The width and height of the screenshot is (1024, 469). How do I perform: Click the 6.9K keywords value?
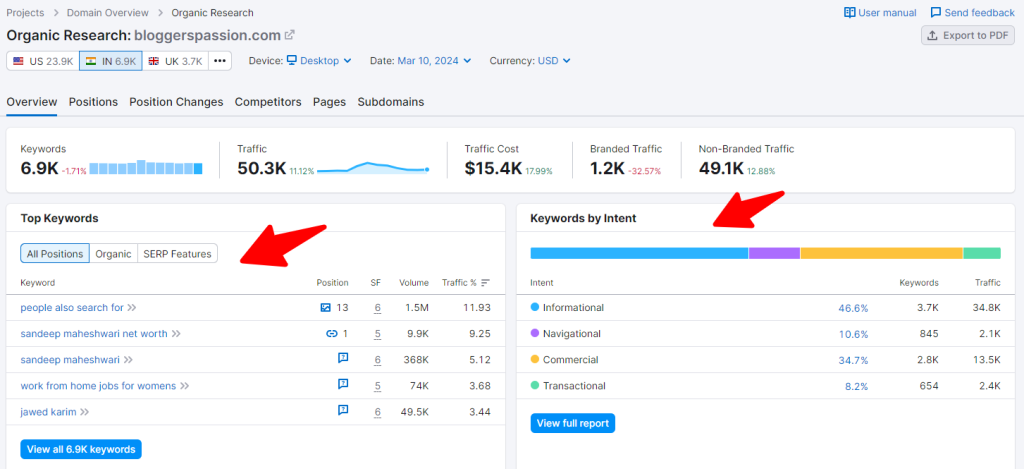coord(39,169)
